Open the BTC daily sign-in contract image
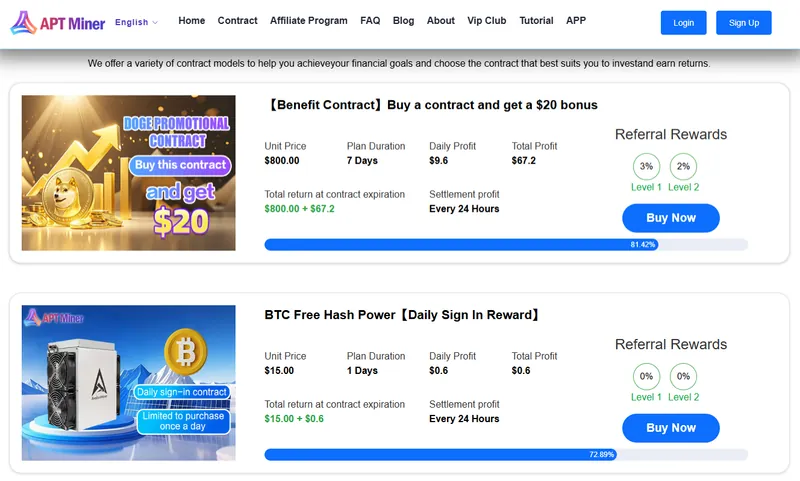Viewport: 800px width, 481px height. click(x=129, y=383)
